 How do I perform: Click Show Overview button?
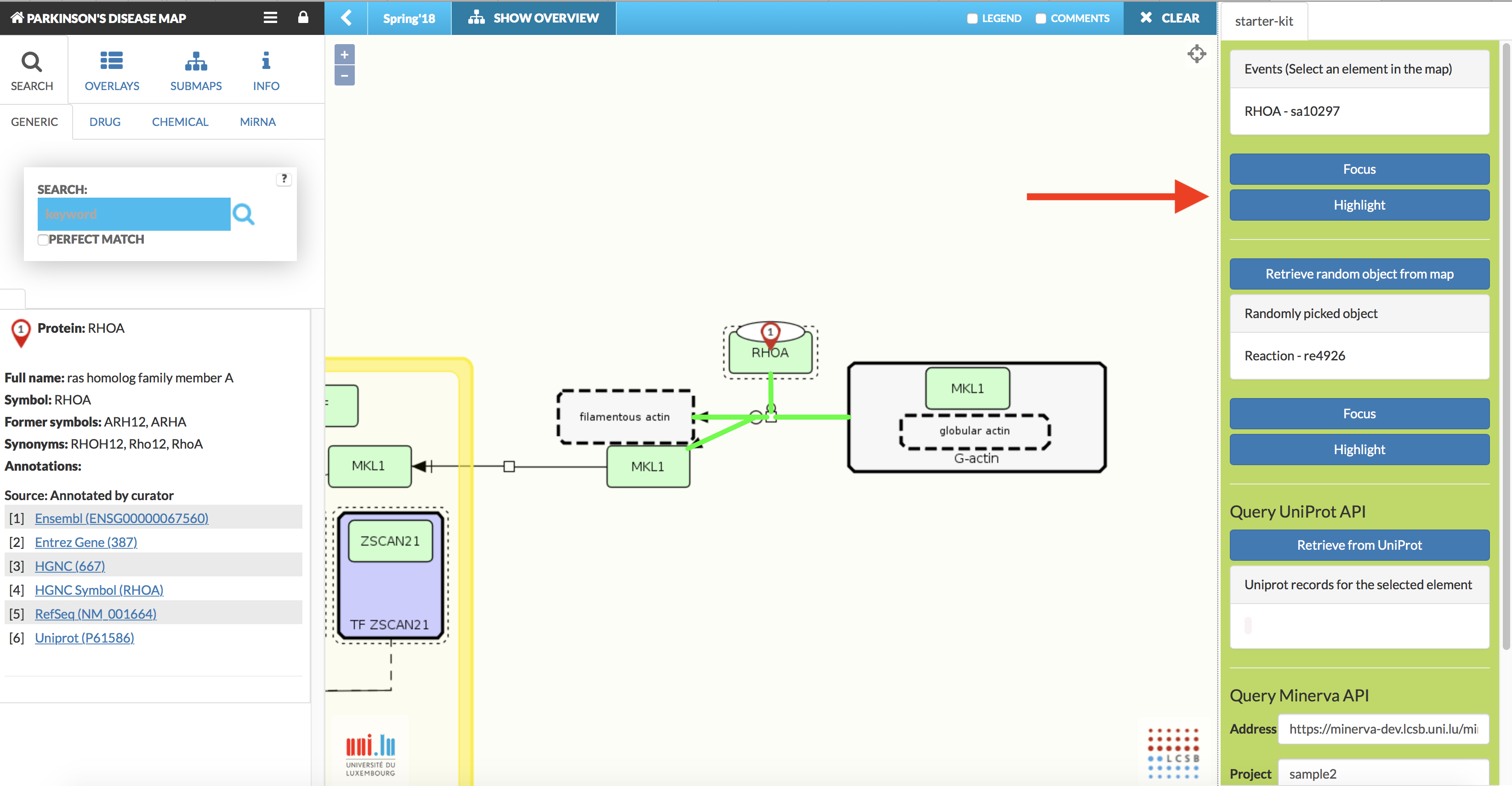click(533, 17)
